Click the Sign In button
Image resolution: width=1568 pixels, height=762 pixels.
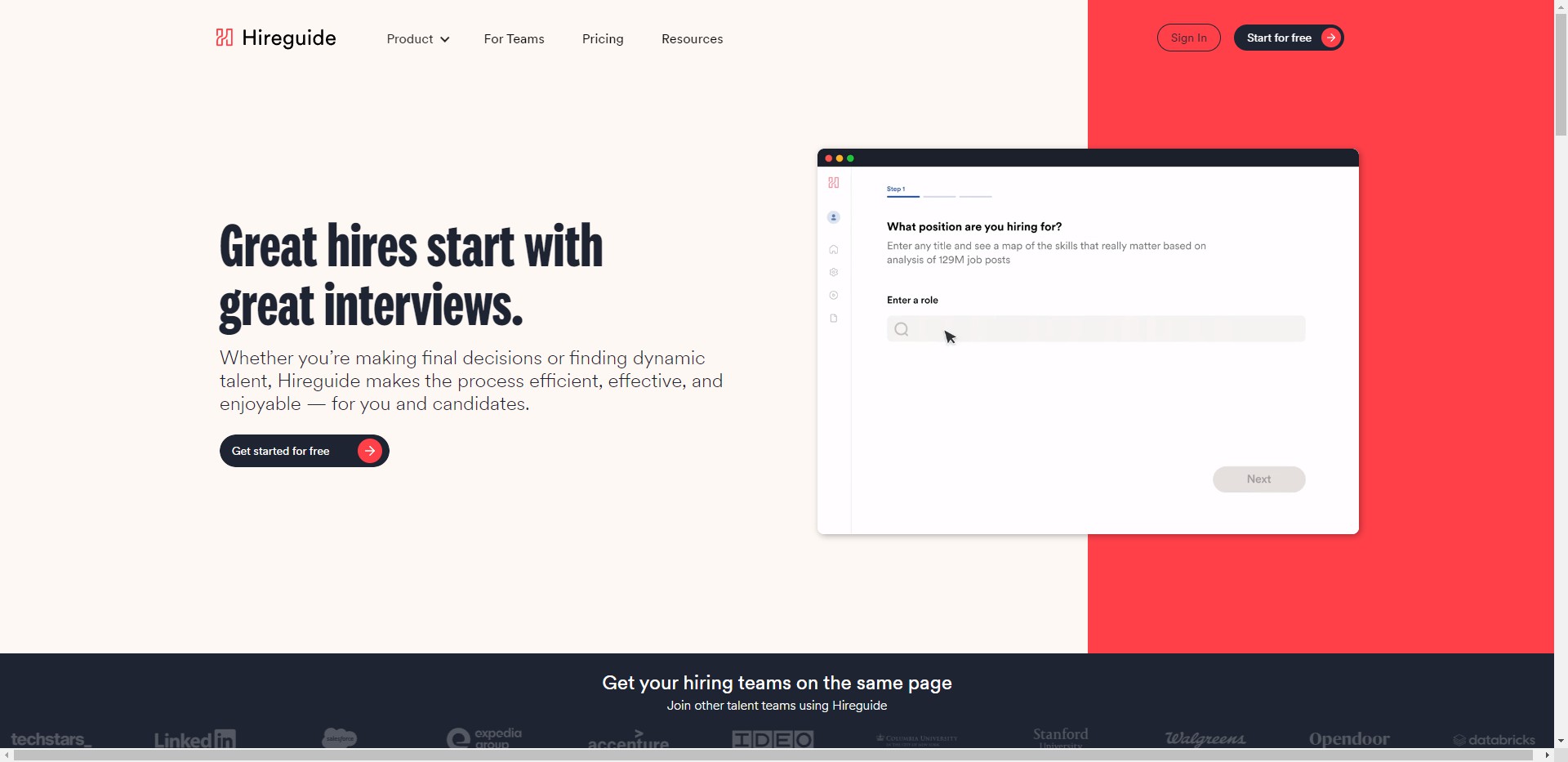pyautogui.click(x=1188, y=38)
